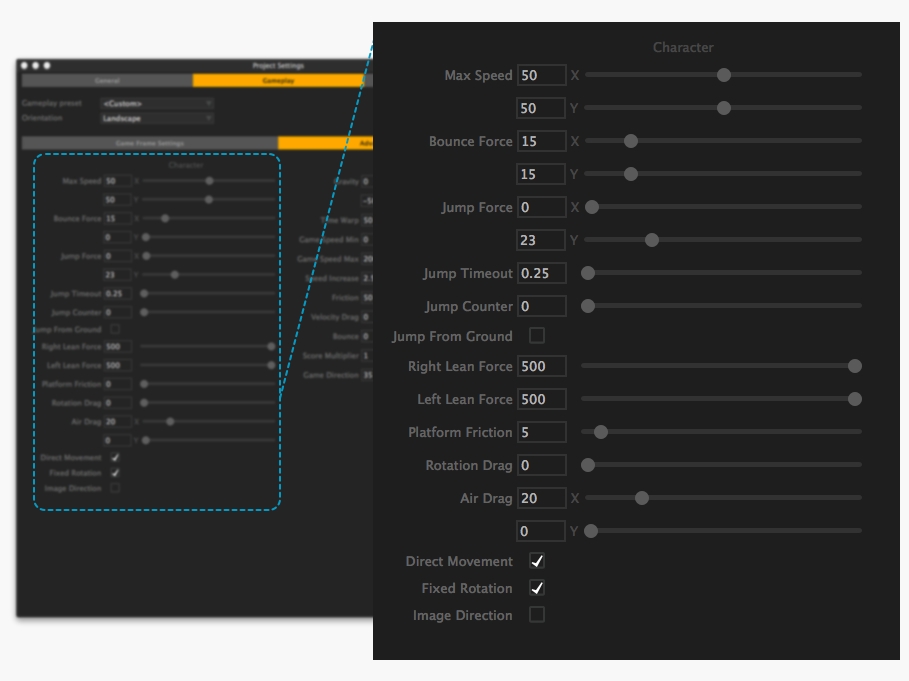Image resolution: width=909 pixels, height=681 pixels.
Task: Switch to the General tab in Project Settings
Action: coord(107,80)
